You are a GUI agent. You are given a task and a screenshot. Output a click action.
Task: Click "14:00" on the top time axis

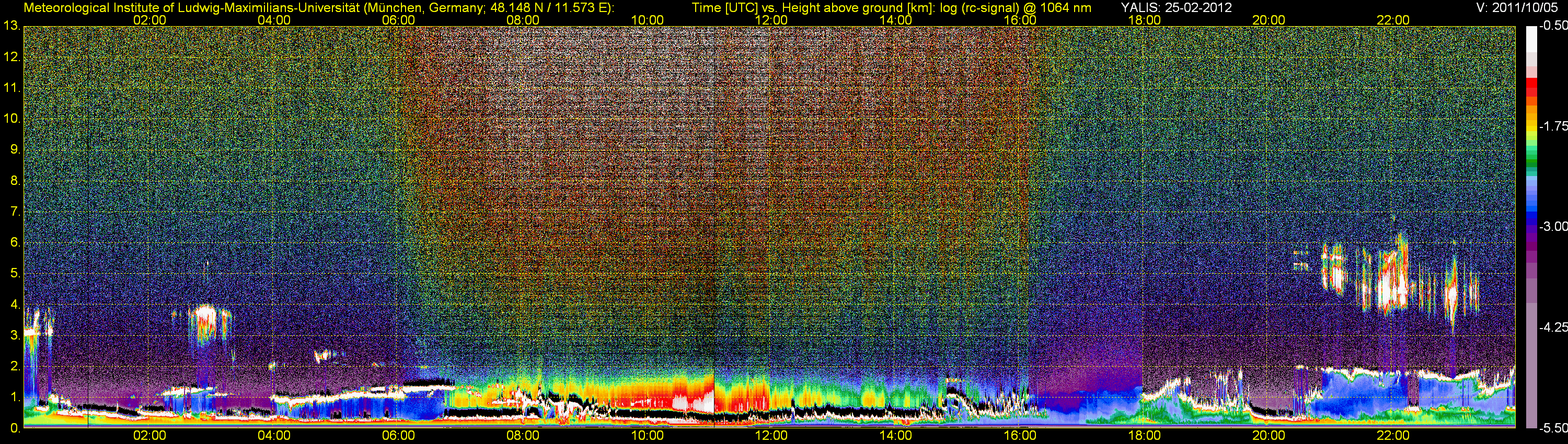pyautogui.click(x=896, y=20)
